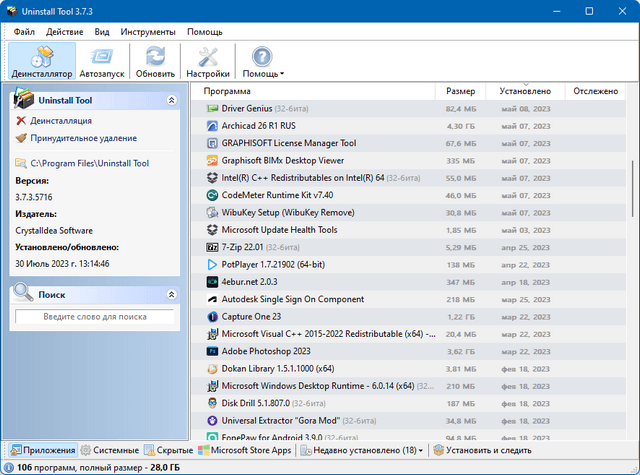
Task: Open Настройки tools icon
Action: (208, 61)
